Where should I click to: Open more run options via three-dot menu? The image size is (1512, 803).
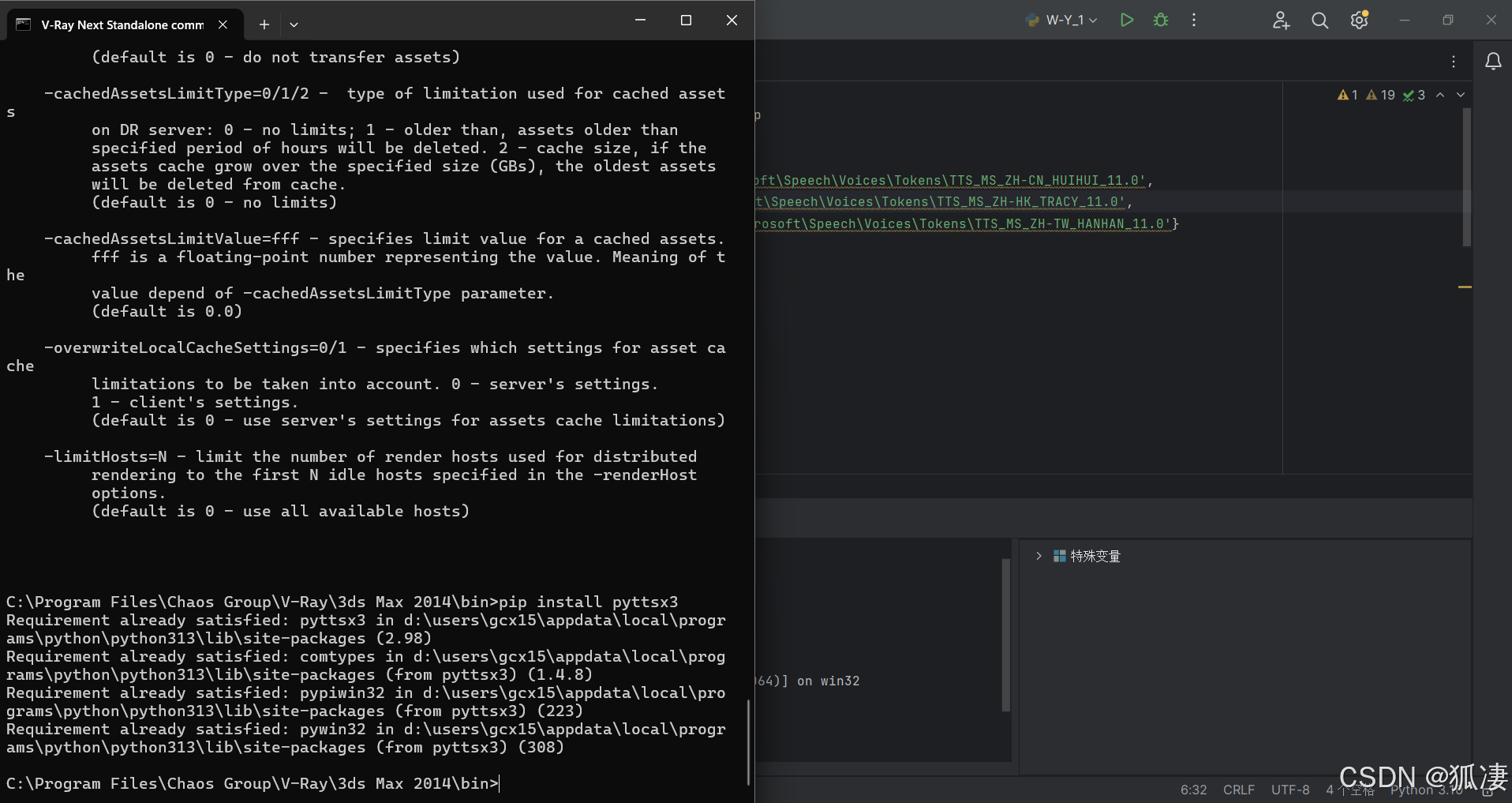[x=1194, y=20]
